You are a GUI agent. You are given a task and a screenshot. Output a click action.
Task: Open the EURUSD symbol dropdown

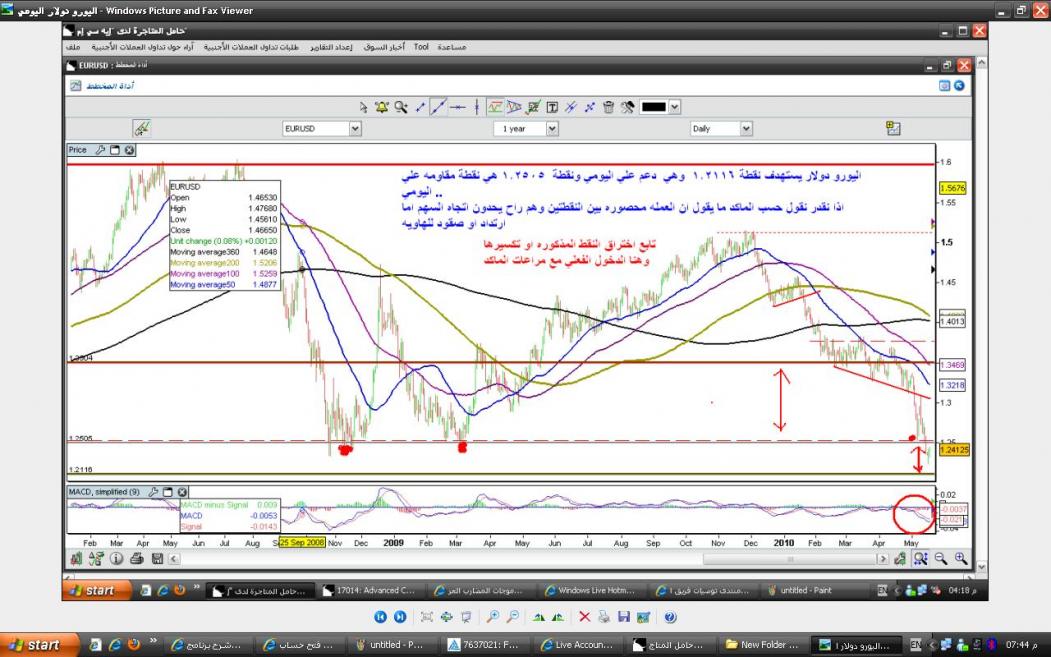(355, 129)
